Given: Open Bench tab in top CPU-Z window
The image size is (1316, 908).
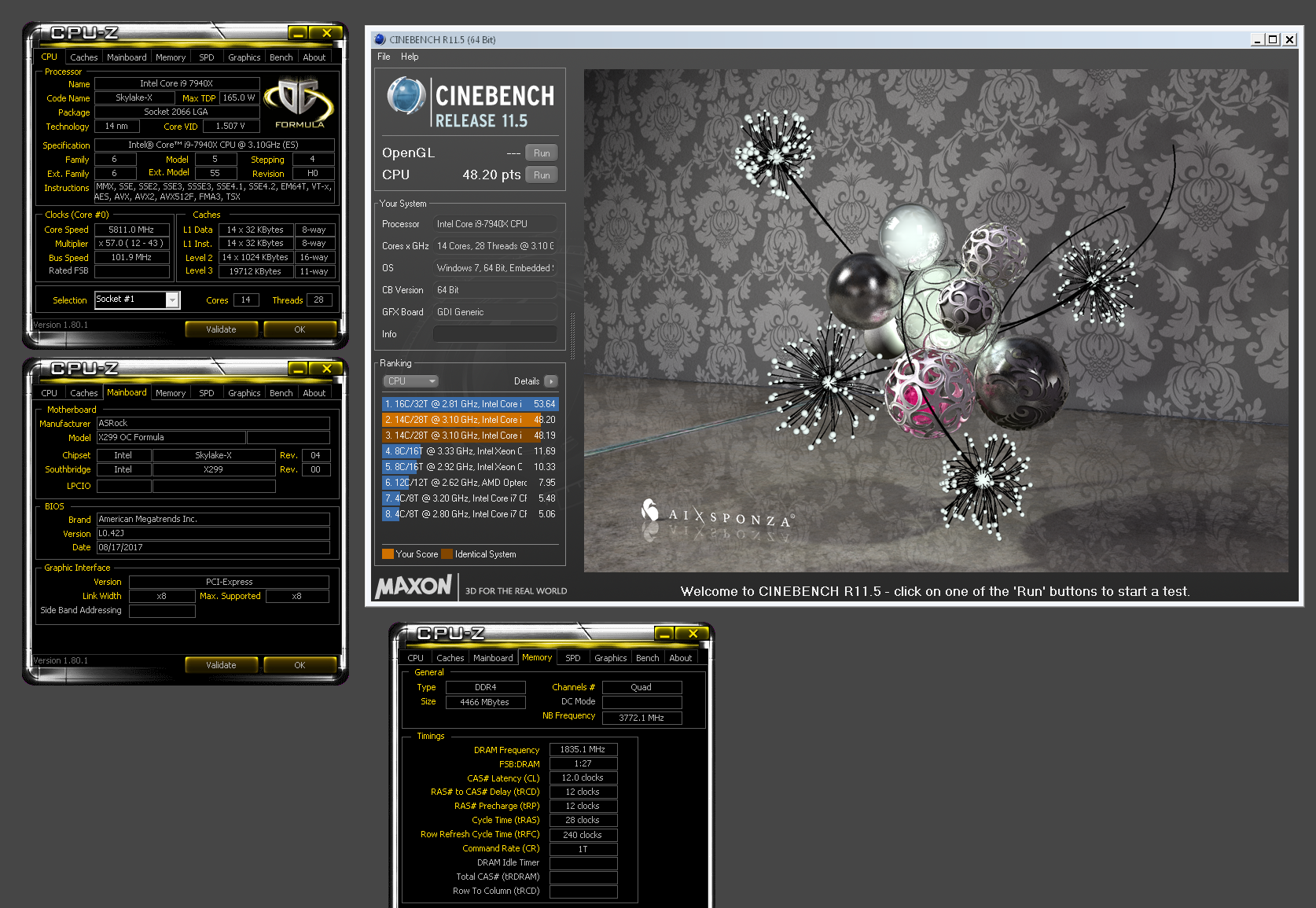Looking at the screenshot, I should click(281, 57).
